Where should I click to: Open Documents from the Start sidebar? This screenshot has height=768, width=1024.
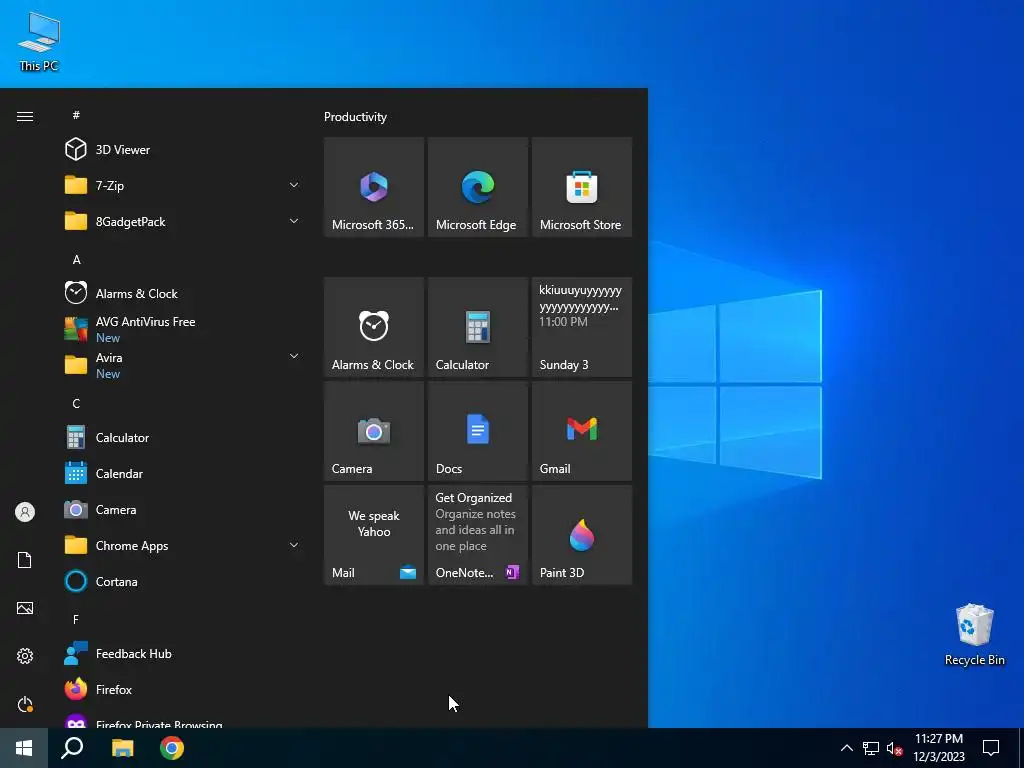coord(25,560)
